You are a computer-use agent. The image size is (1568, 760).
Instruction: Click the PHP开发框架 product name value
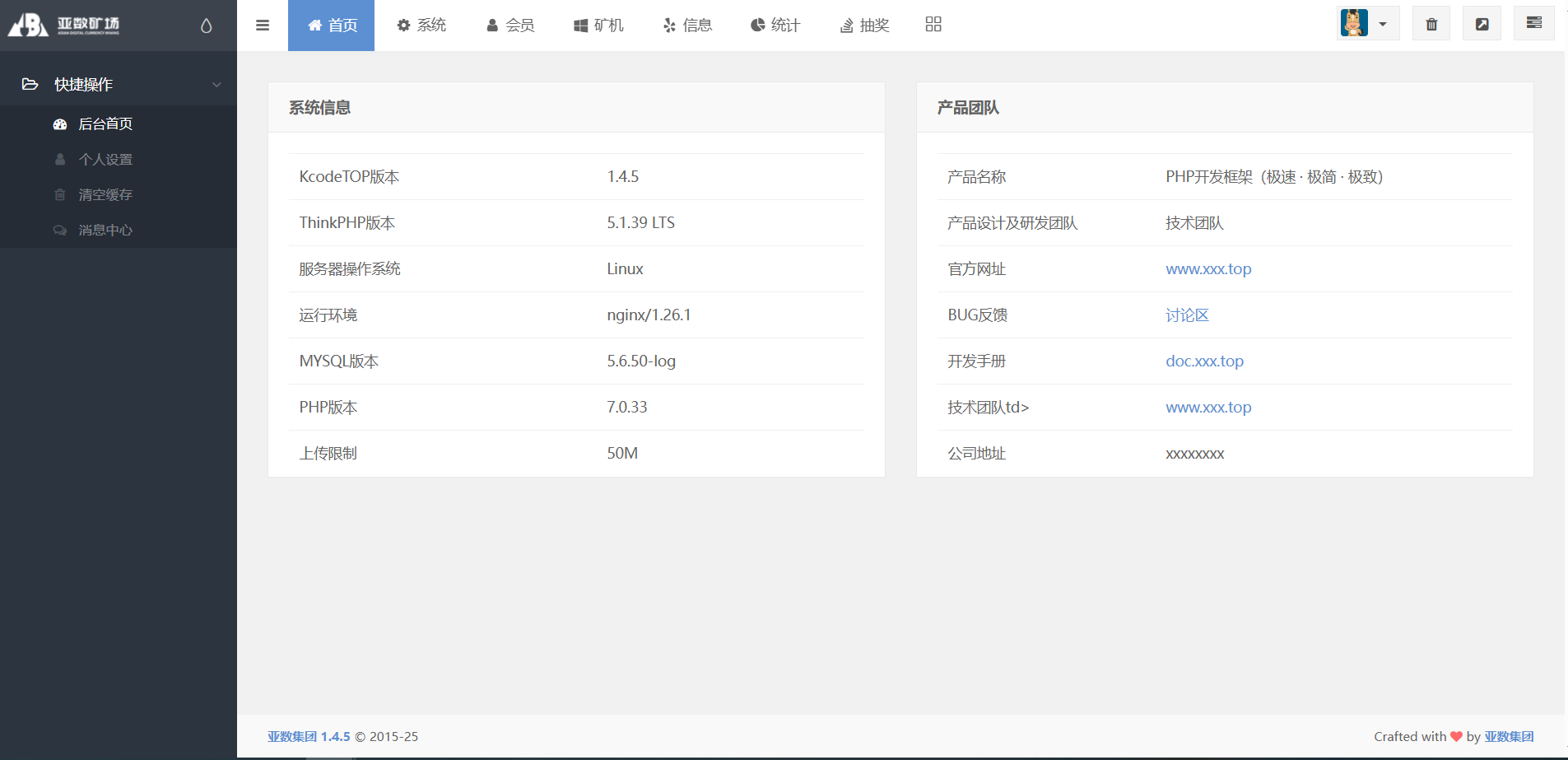(1274, 177)
